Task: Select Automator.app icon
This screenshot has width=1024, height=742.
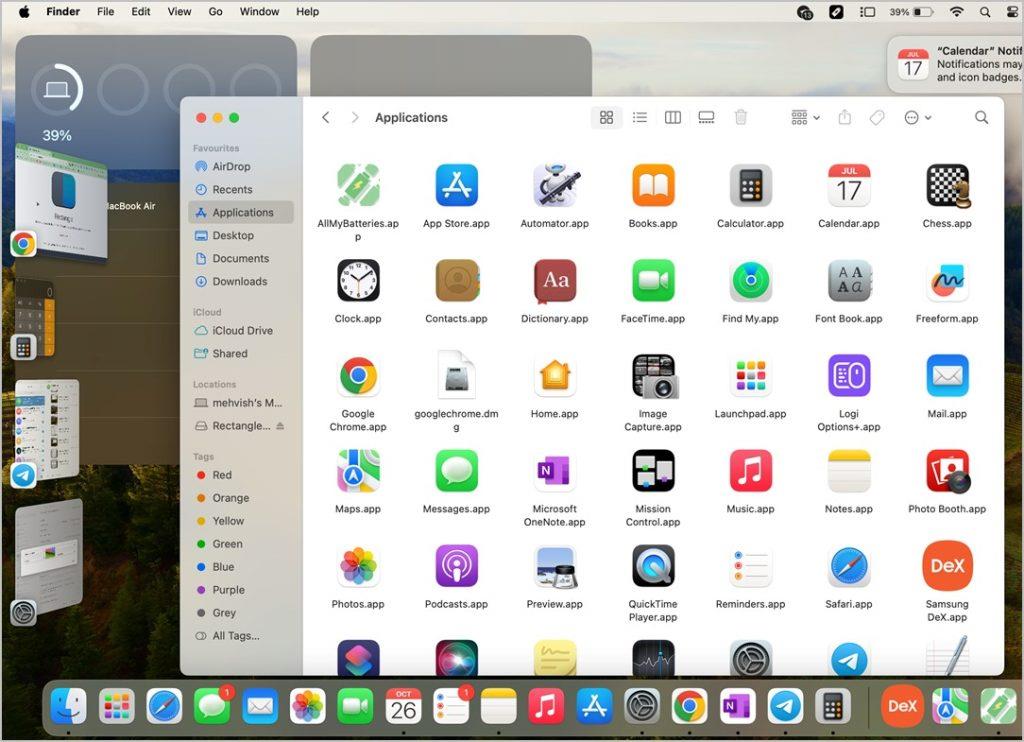Action: click(554, 186)
